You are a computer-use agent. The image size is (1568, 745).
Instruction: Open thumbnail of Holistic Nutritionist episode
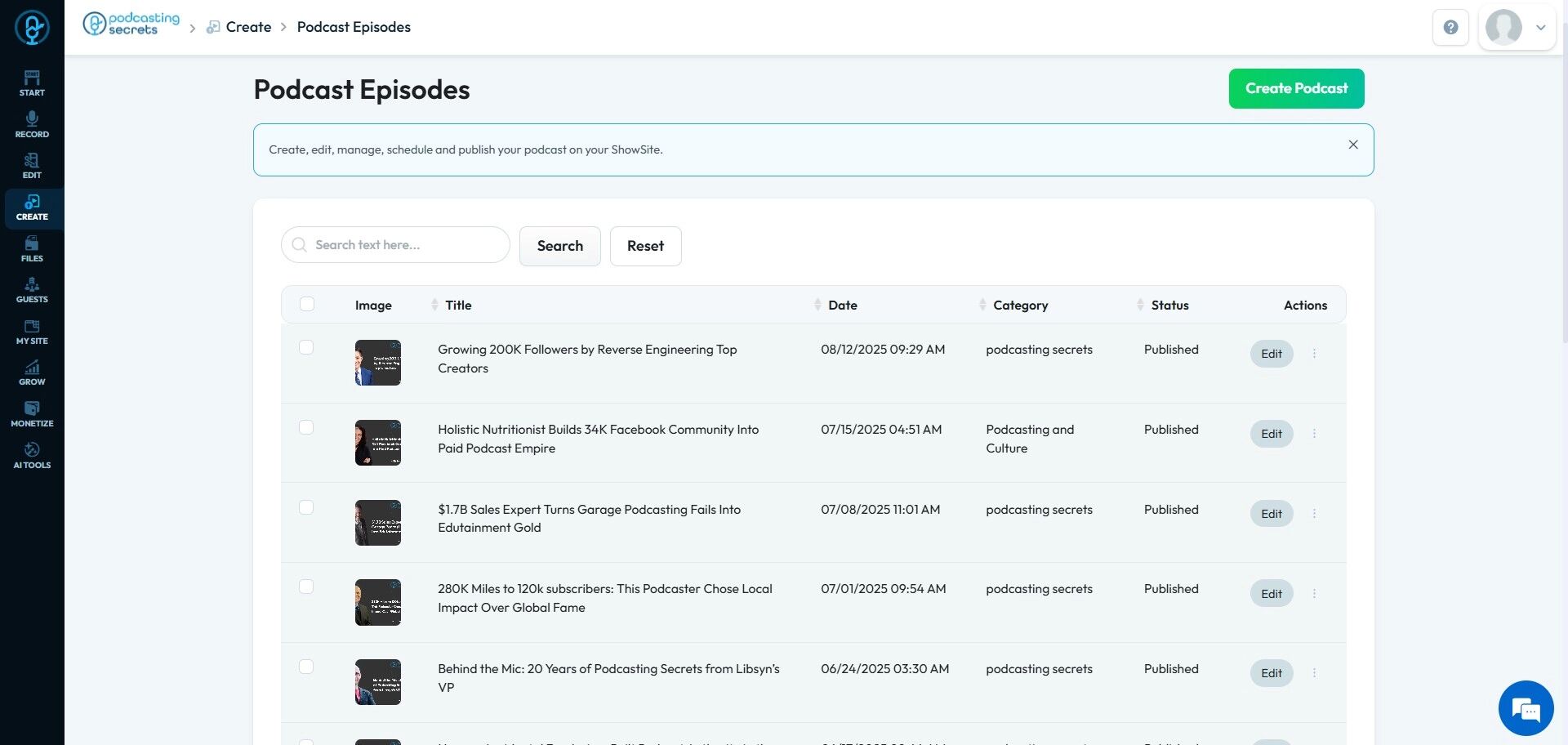click(378, 443)
